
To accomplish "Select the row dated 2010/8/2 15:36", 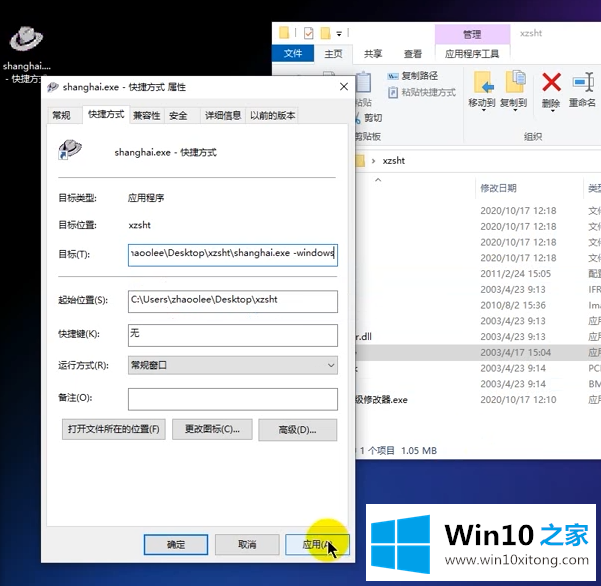I will click(x=478, y=305).
